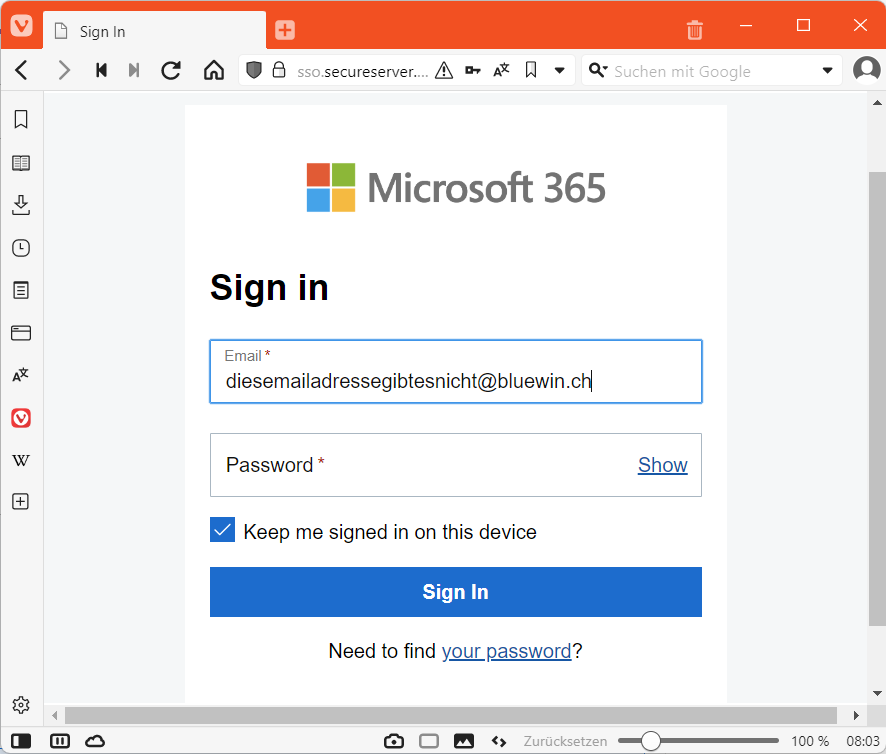886x754 pixels.
Task: Click the warning triangle in address bar
Action: (444, 71)
